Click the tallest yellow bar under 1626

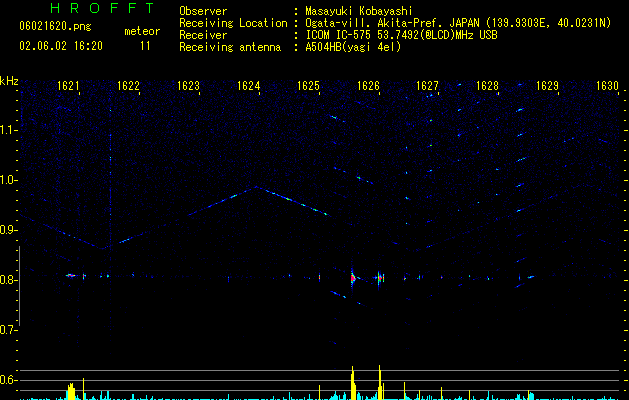(379, 382)
